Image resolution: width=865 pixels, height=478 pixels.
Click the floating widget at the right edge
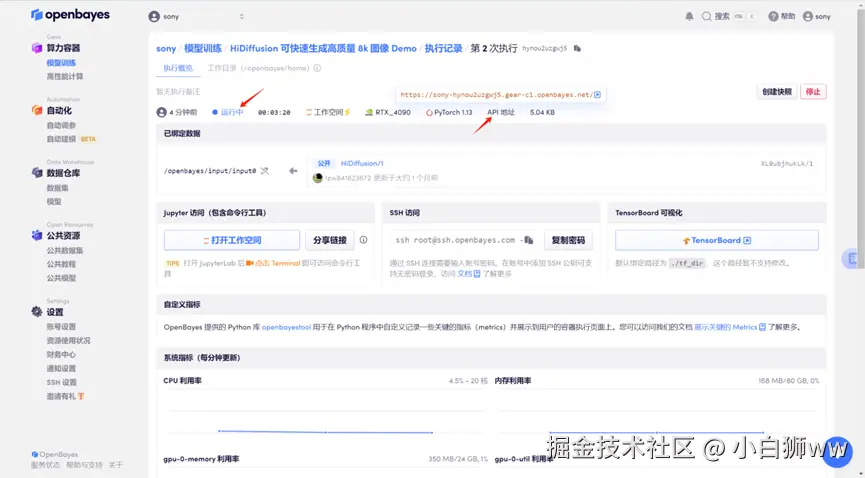coord(852,258)
